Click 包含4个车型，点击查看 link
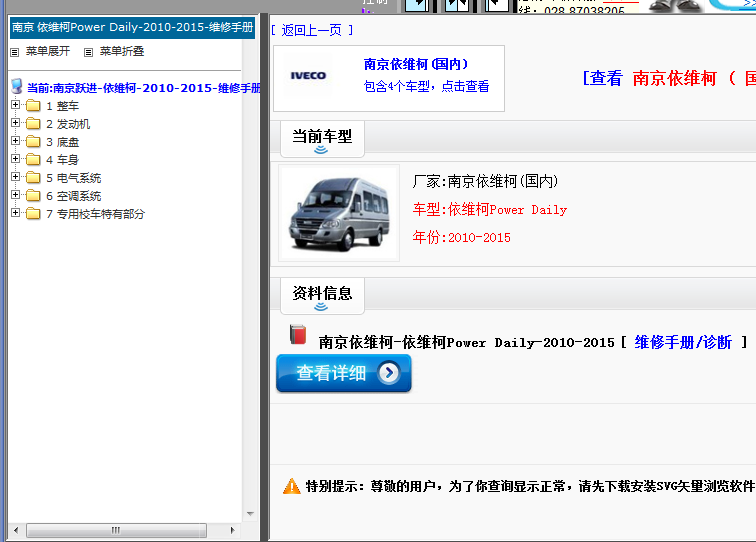 coord(426,86)
